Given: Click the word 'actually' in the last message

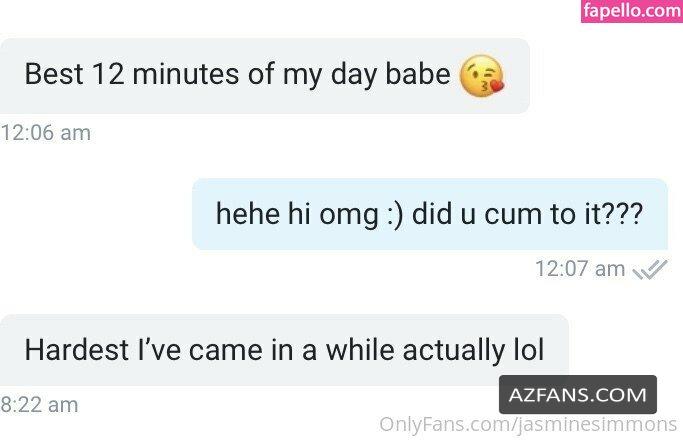Looking at the screenshot, I should click(453, 351).
